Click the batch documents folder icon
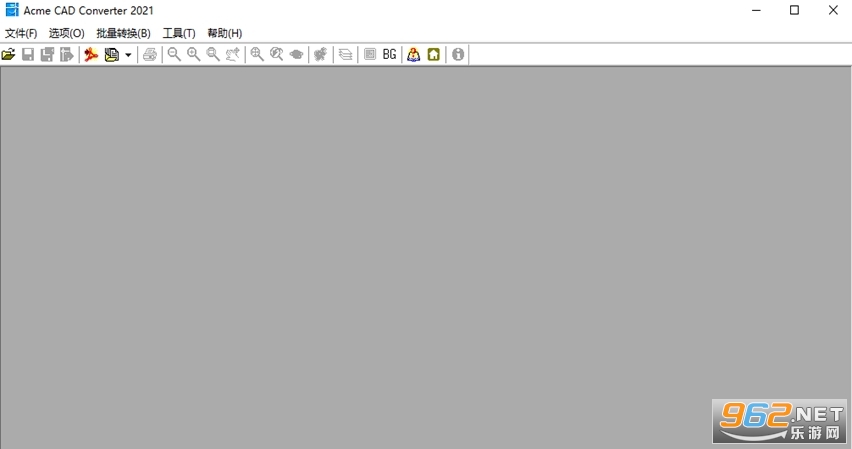This screenshot has height=449, width=852. click(111, 54)
